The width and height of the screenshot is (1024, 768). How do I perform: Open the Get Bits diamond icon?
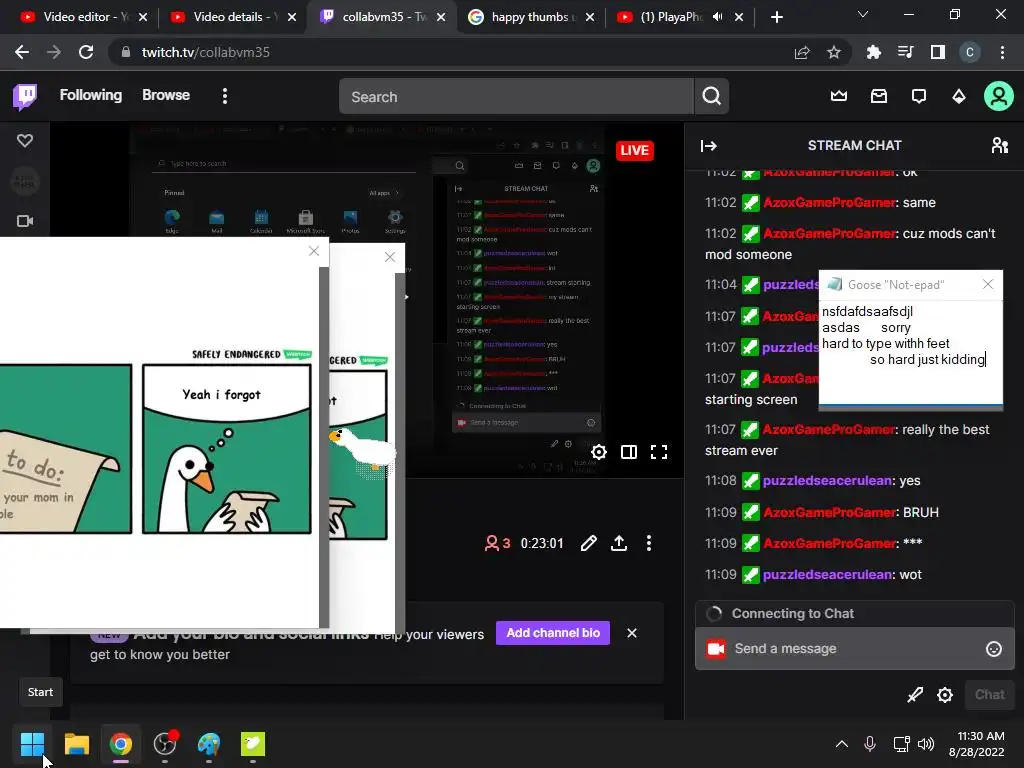959,97
